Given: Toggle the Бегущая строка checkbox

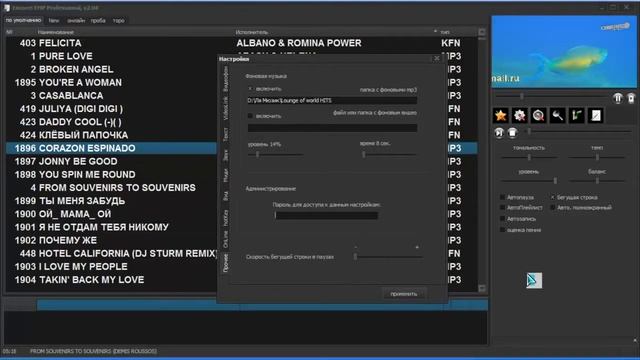Looking at the screenshot, I should 553,197.
